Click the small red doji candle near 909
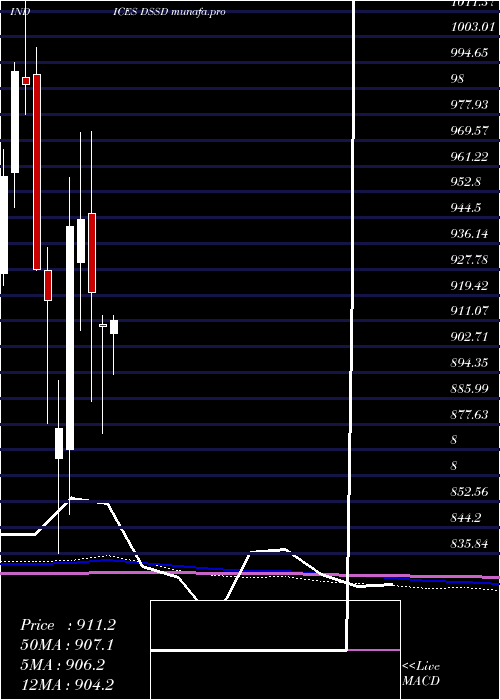500x700 pixels. 103,325
